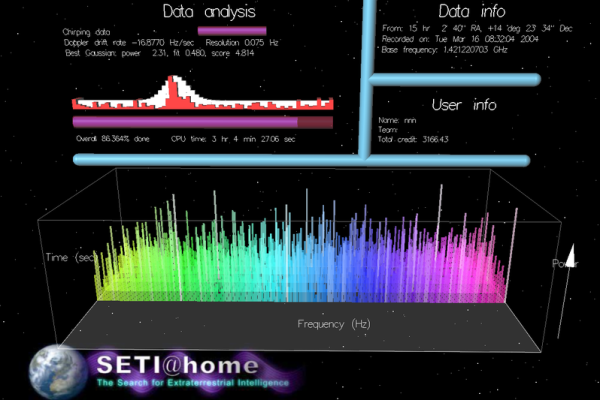Click the Best Gaussian power line

(x=160, y=53)
